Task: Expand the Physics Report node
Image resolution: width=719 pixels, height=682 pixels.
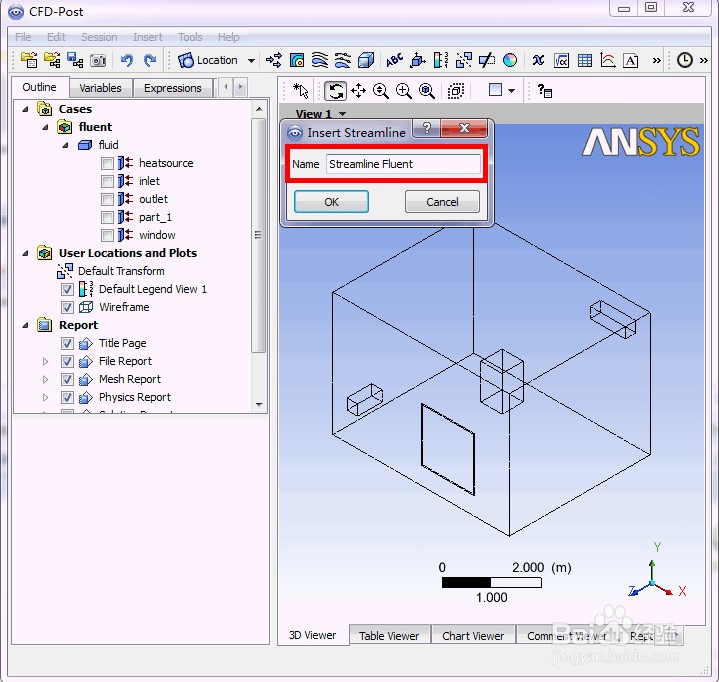Action: click(45, 397)
